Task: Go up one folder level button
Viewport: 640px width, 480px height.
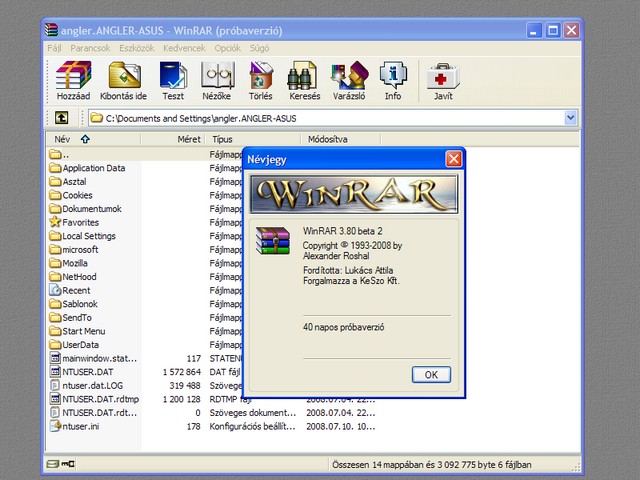Action: [x=62, y=118]
